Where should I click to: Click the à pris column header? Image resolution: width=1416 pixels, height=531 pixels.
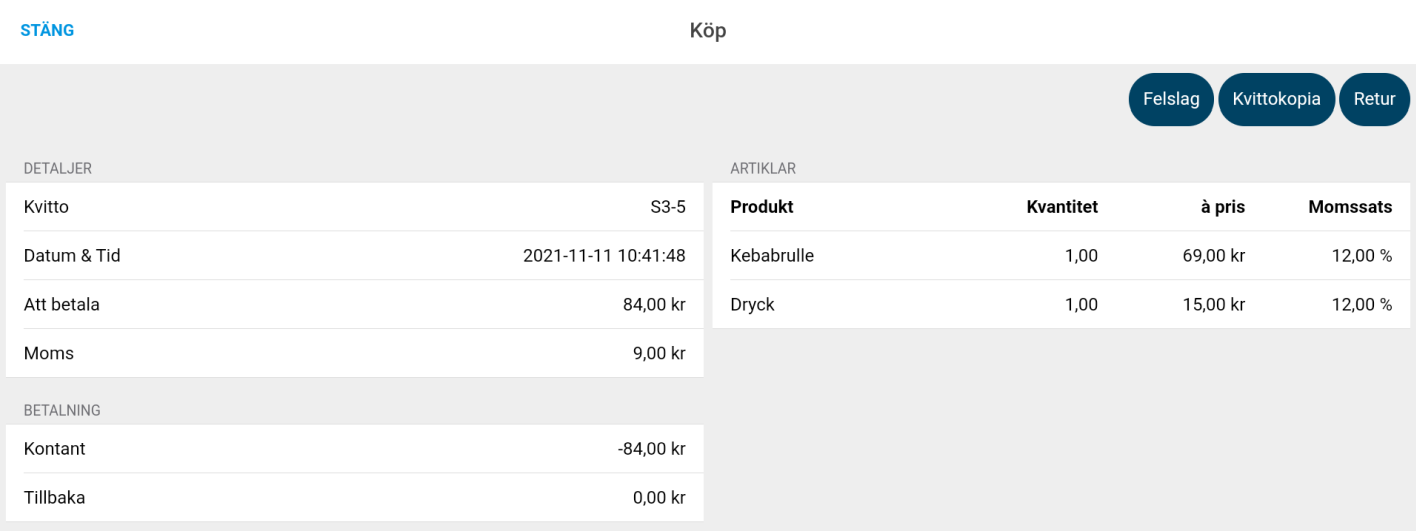tap(1223, 207)
